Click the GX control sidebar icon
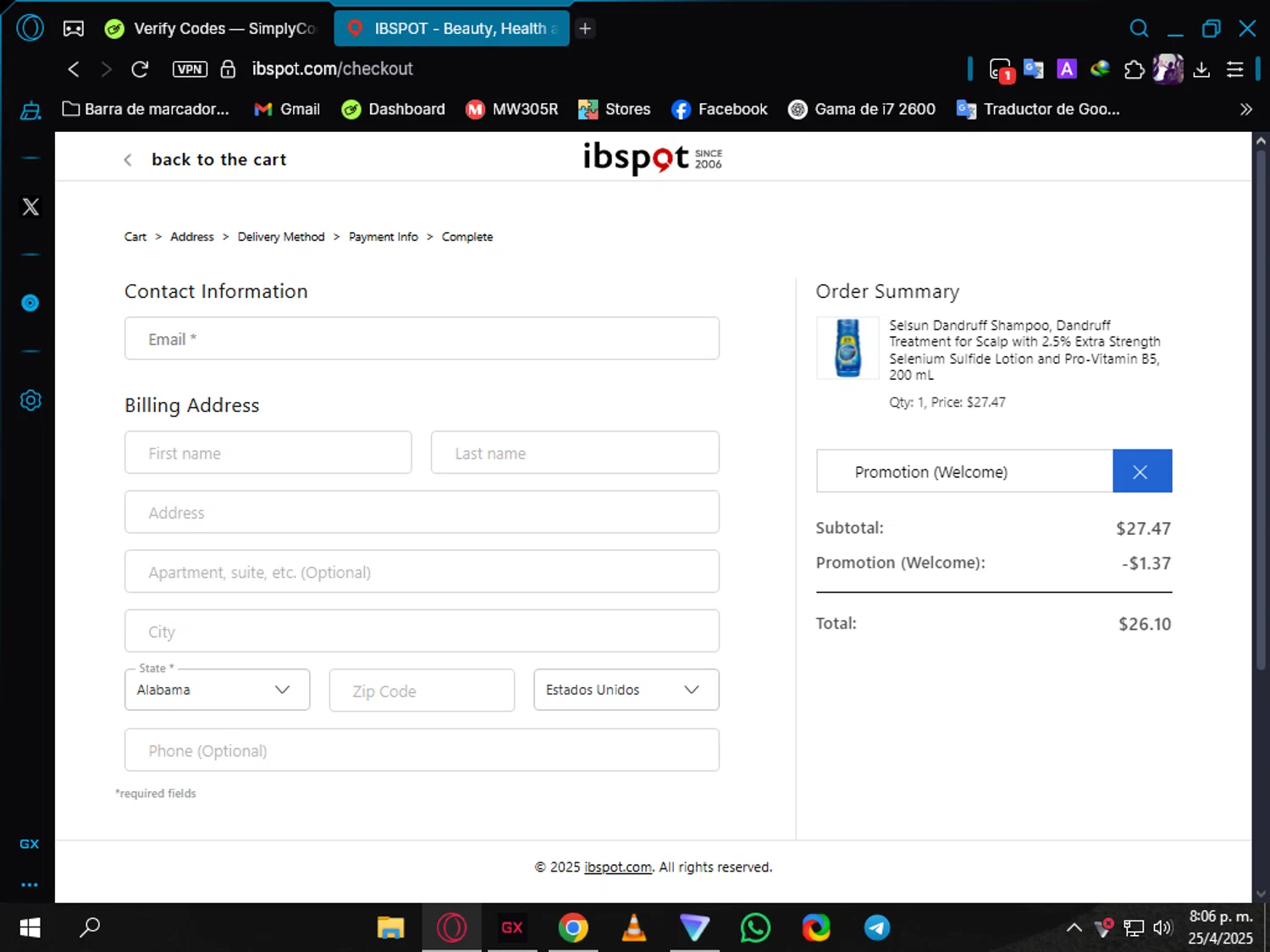Viewport: 1270px width, 952px height. click(30, 844)
